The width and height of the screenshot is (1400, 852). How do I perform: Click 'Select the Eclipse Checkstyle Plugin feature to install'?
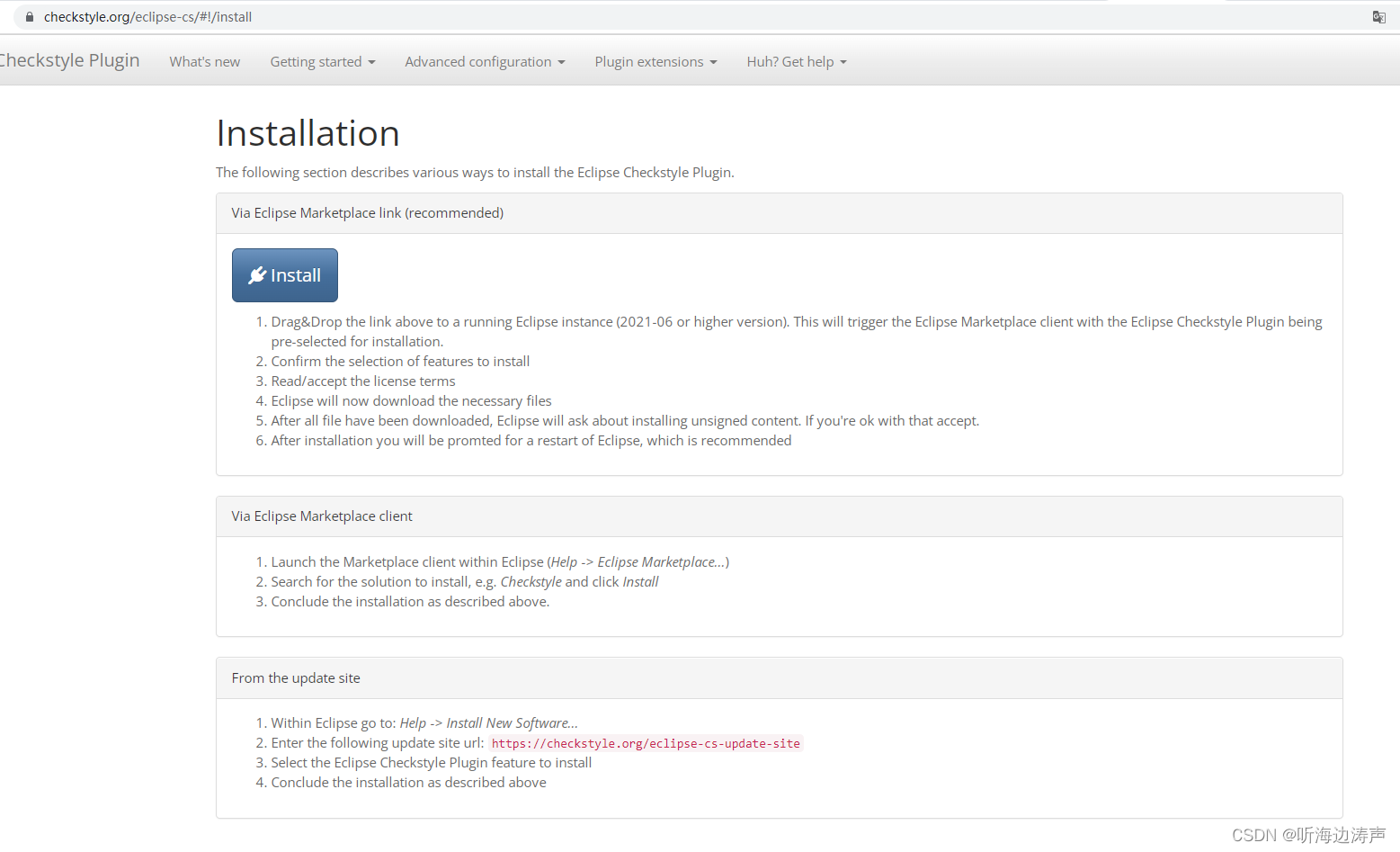[x=432, y=763]
